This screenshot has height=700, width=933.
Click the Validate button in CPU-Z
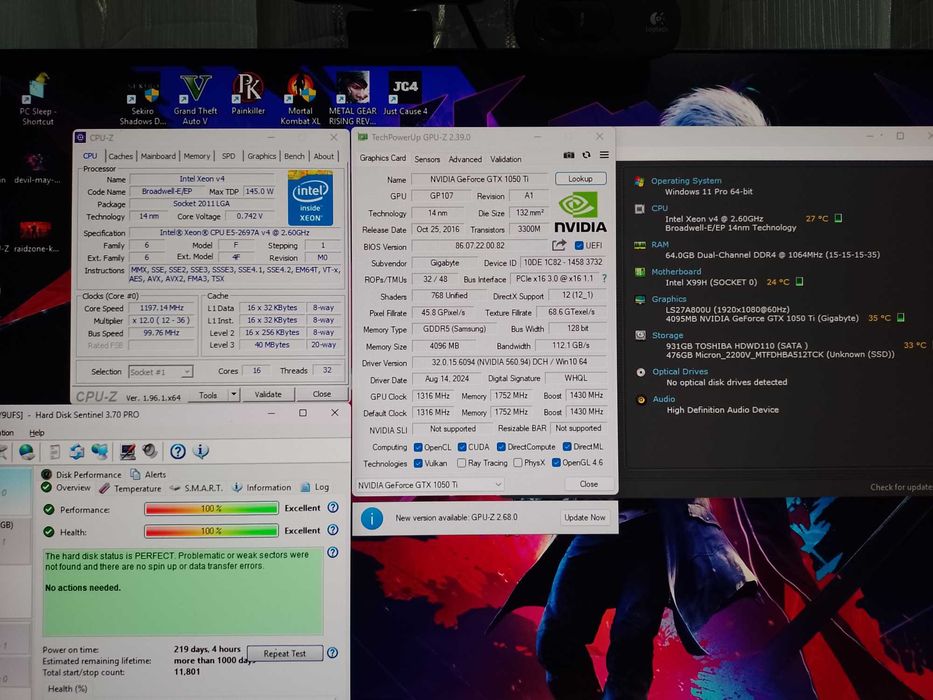pyautogui.click(x=268, y=394)
